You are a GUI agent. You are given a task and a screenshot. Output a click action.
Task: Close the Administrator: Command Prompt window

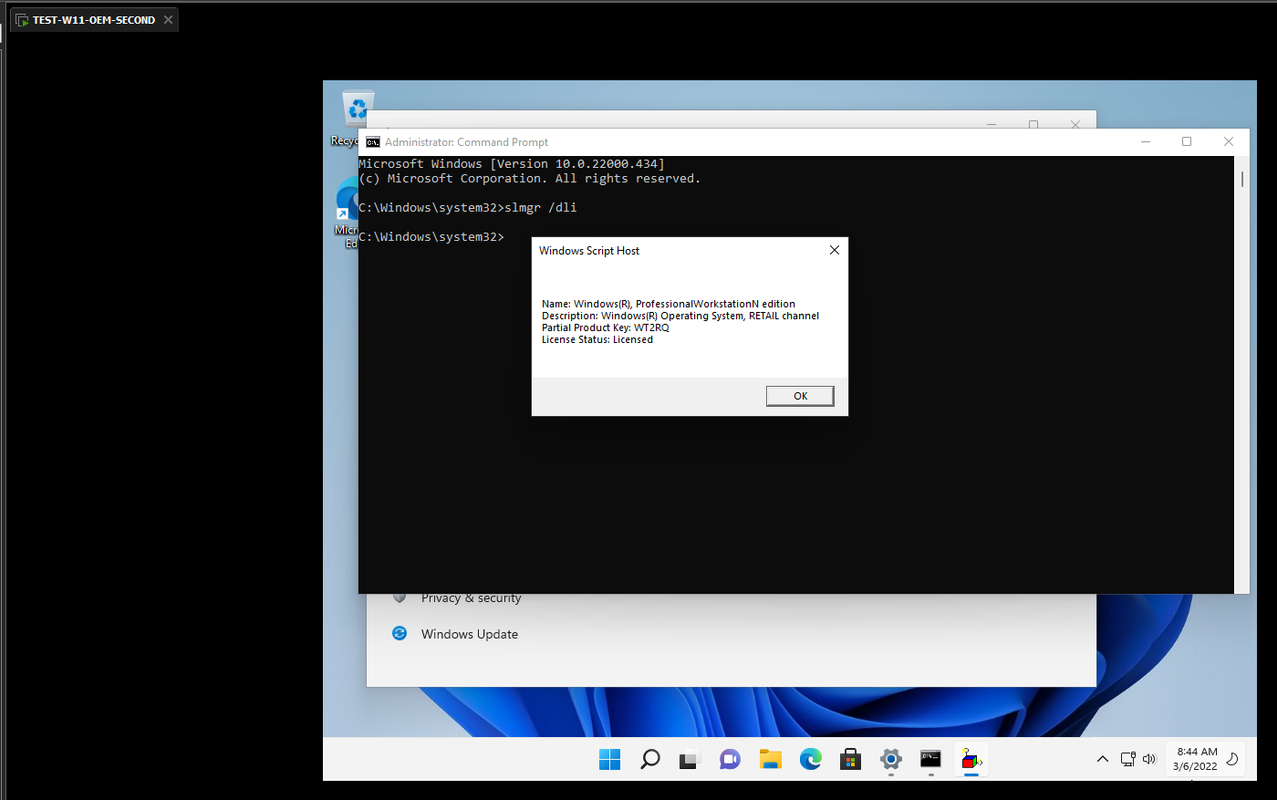point(1229,142)
